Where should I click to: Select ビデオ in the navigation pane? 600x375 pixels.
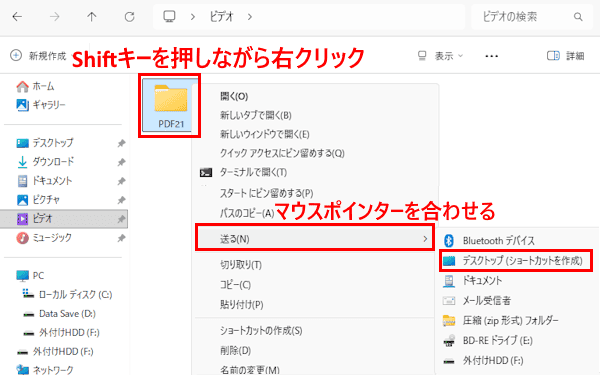point(64,219)
